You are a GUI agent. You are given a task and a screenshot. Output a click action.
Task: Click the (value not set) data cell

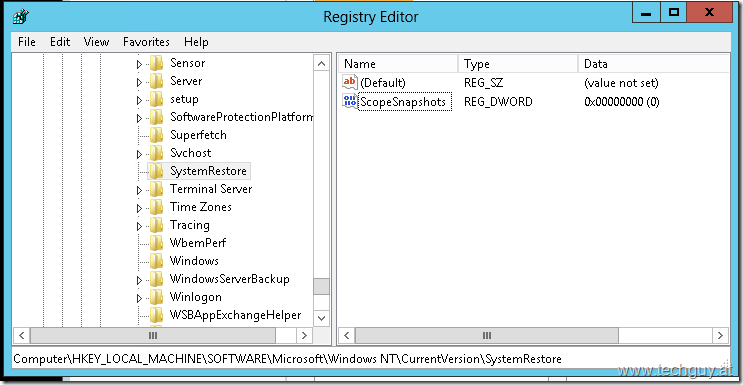click(621, 83)
